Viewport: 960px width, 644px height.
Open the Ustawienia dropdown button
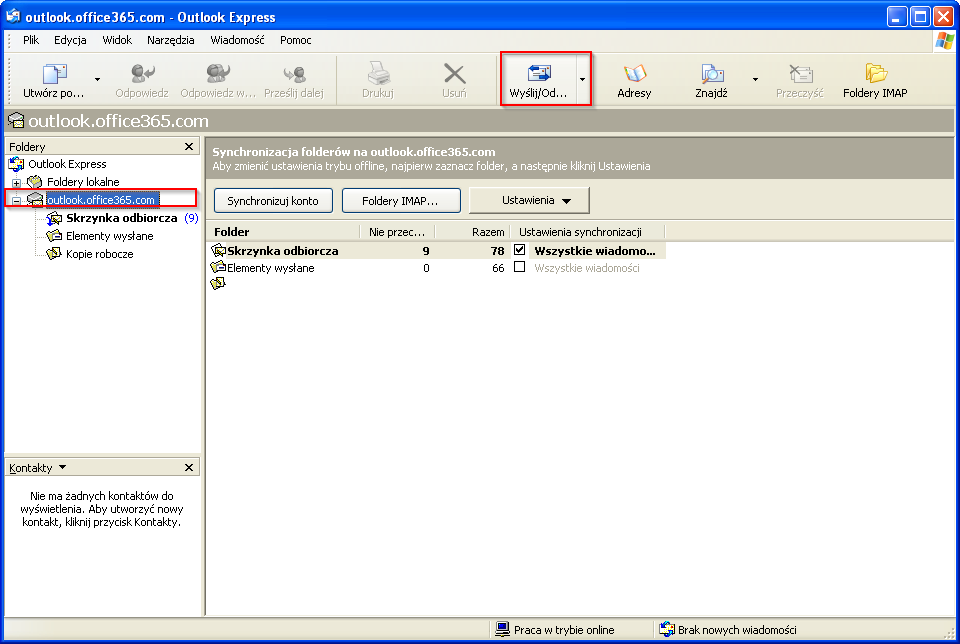pyautogui.click(x=529, y=200)
